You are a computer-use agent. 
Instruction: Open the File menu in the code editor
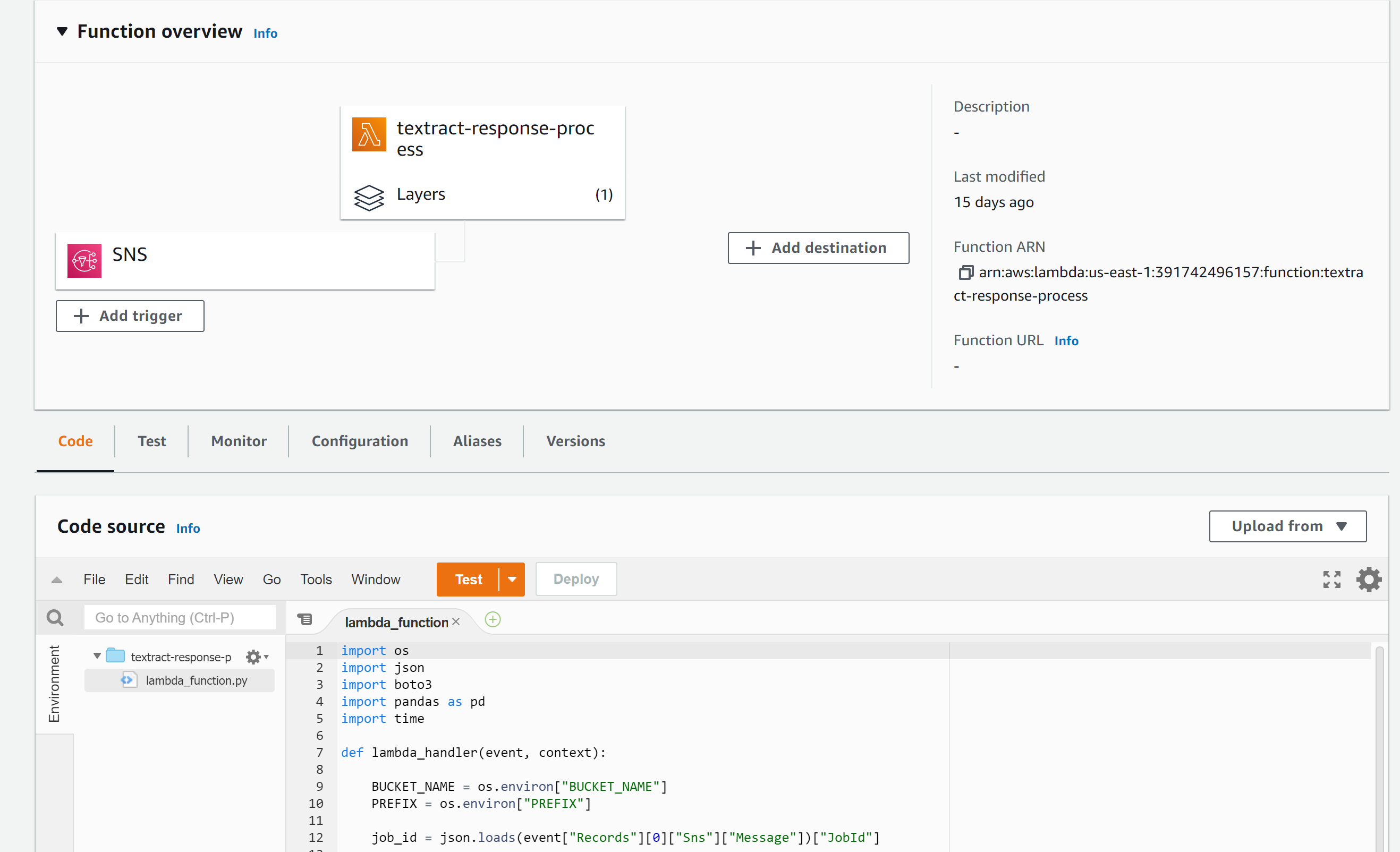pos(94,579)
